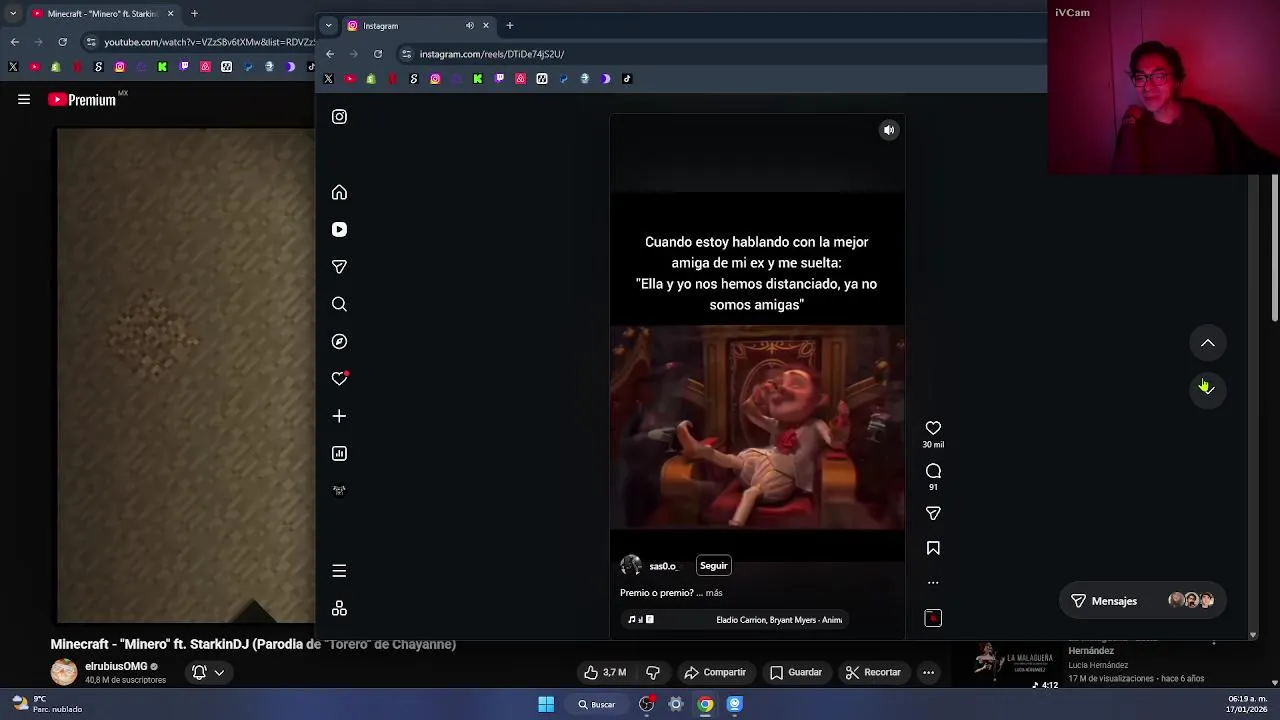The image size is (1280, 720).
Task: Share the reel with paper-plane icon
Action: pyautogui.click(x=933, y=513)
